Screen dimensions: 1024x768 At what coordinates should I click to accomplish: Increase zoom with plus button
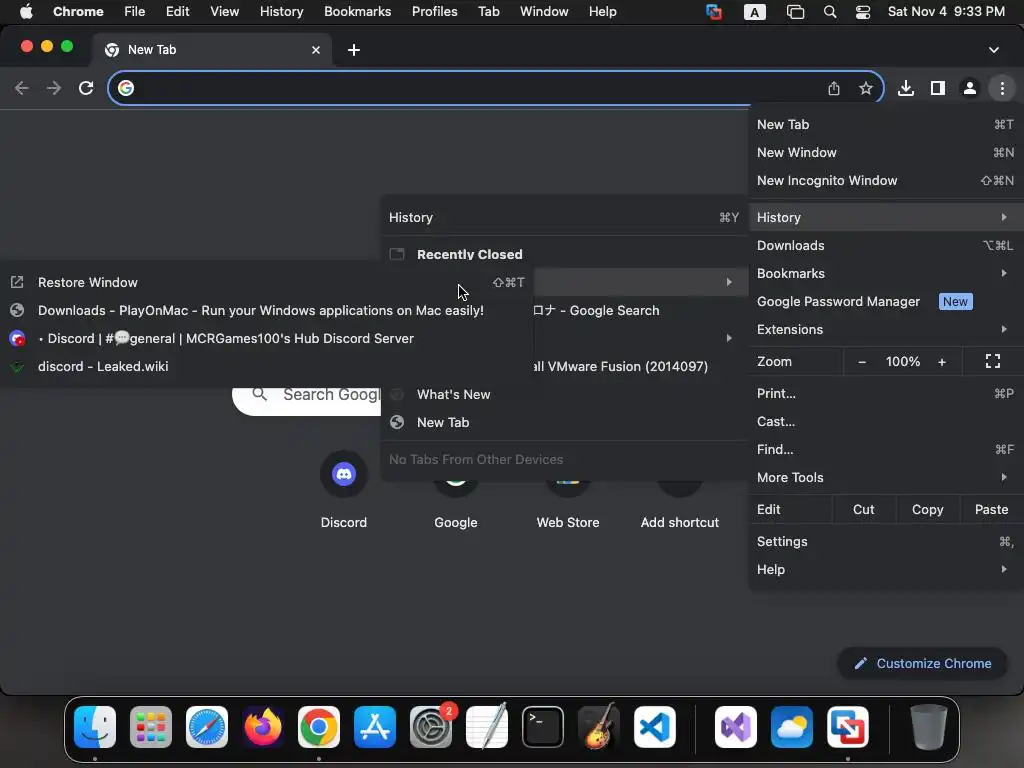[x=942, y=362]
